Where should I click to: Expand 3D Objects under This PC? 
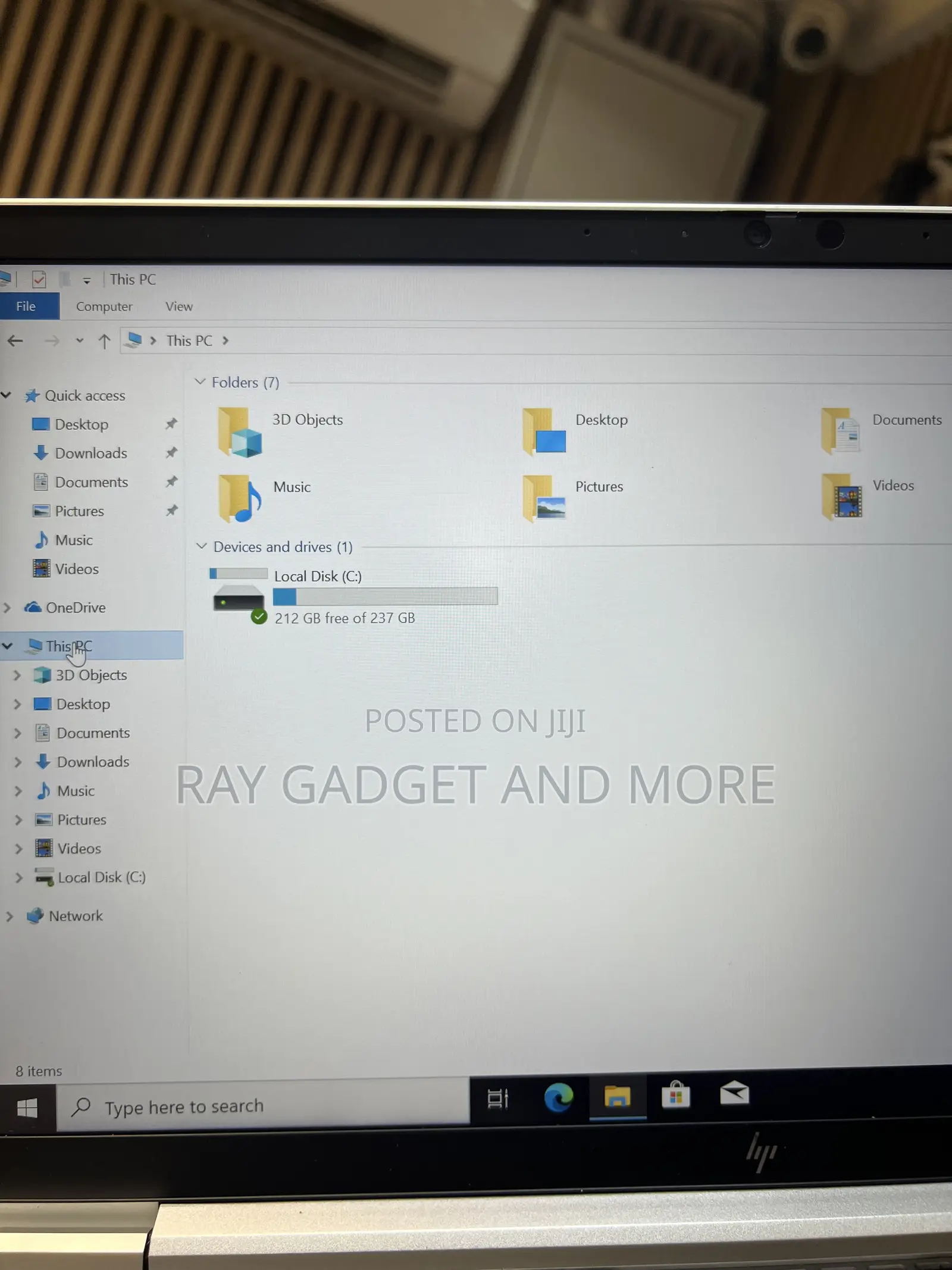point(17,675)
